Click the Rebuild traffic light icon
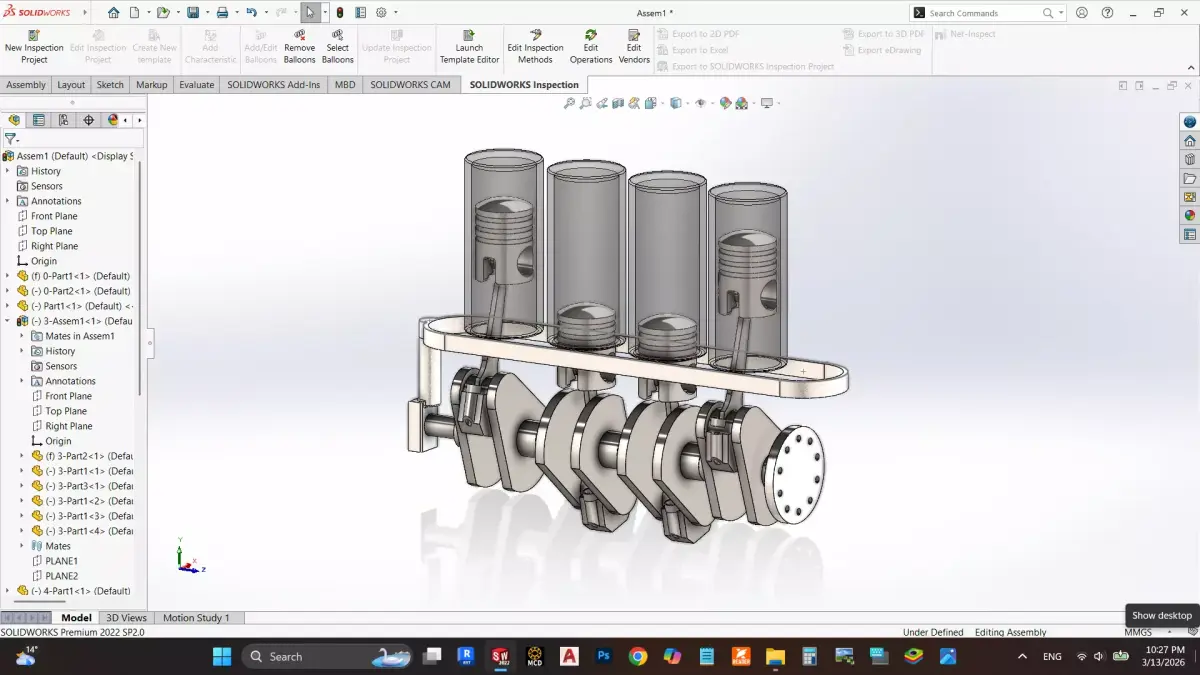The image size is (1200, 675). click(x=340, y=13)
